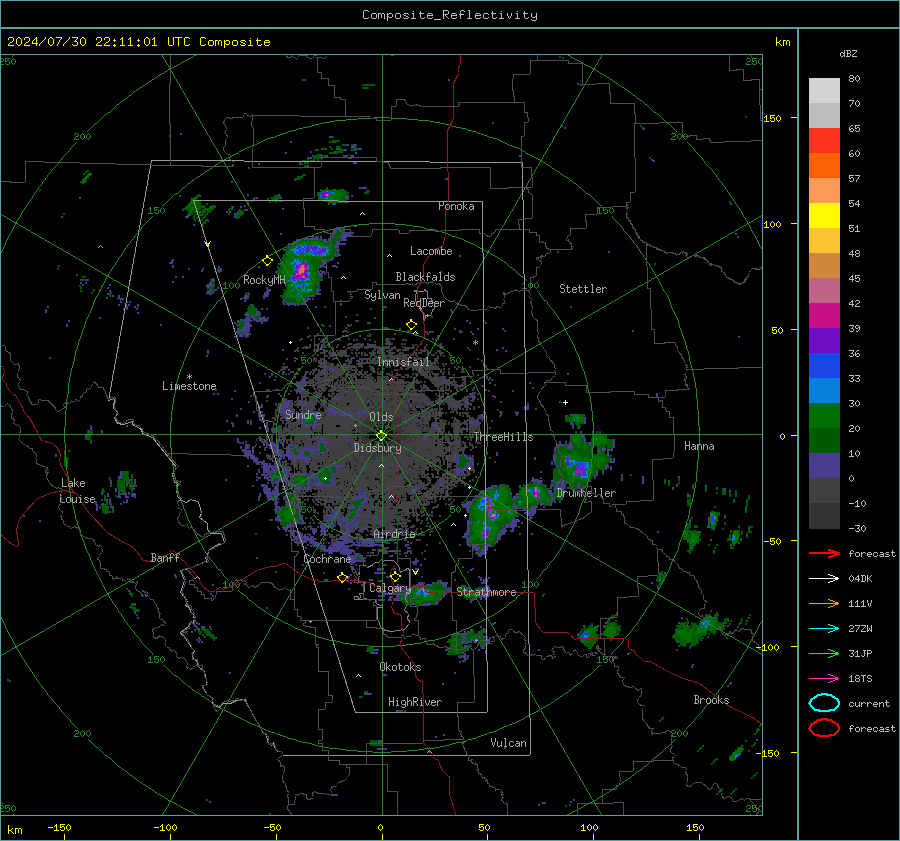Image resolution: width=900 pixels, height=841 pixels.
Task: Click the dBZ heading above color scale
Action: pos(848,53)
